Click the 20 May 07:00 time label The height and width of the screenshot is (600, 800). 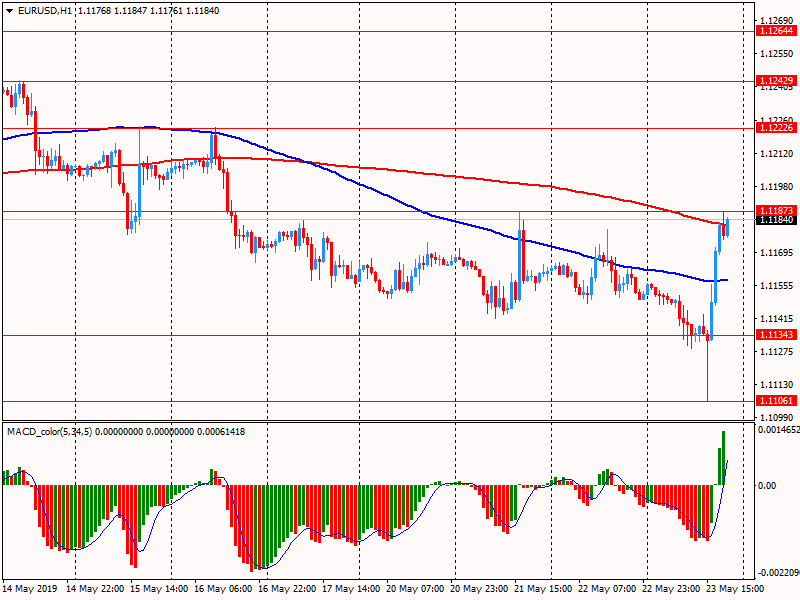tap(415, 589)
